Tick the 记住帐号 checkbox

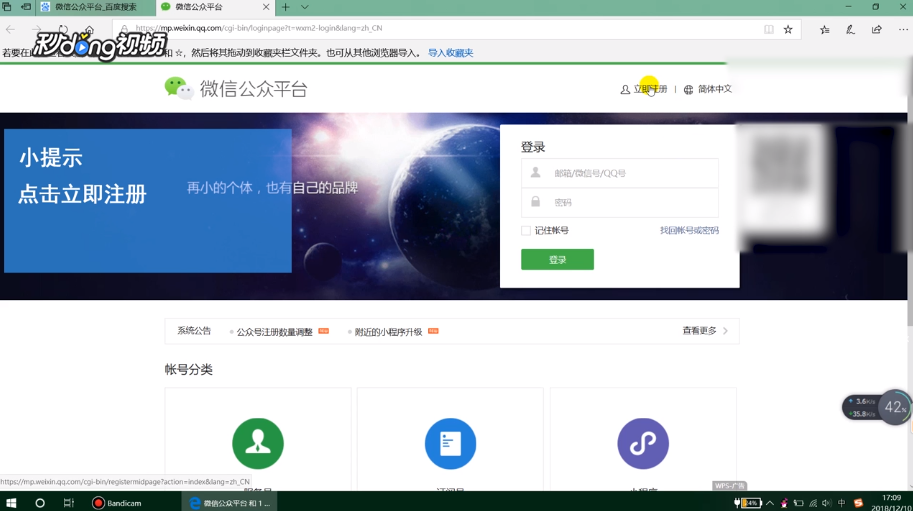[x=526, y=230]
